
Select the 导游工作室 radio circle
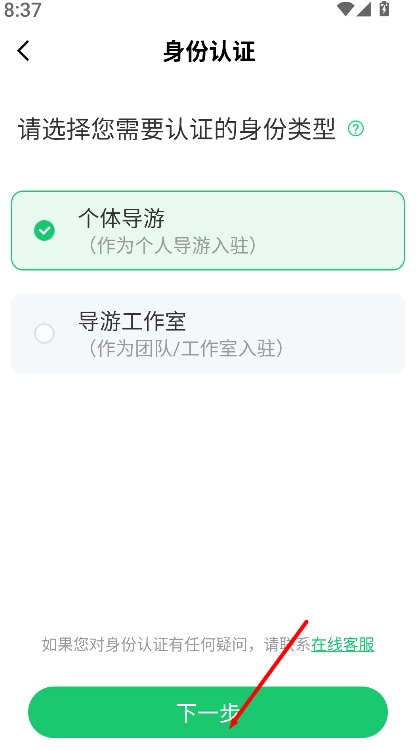pyautogui.click(x=44, y=333)
